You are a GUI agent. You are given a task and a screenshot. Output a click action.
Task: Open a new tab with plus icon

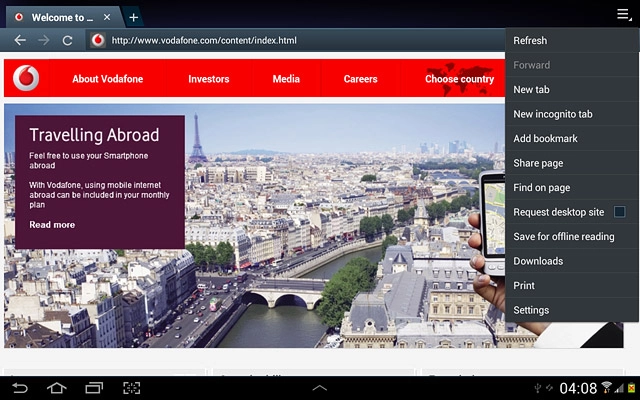coord(134,18)
